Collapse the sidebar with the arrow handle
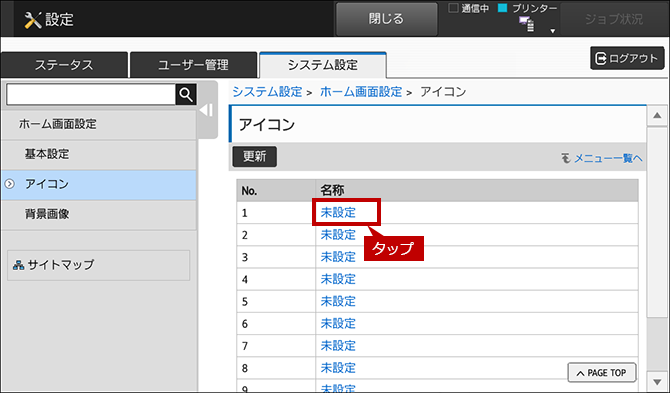 [x=207, y=110]
